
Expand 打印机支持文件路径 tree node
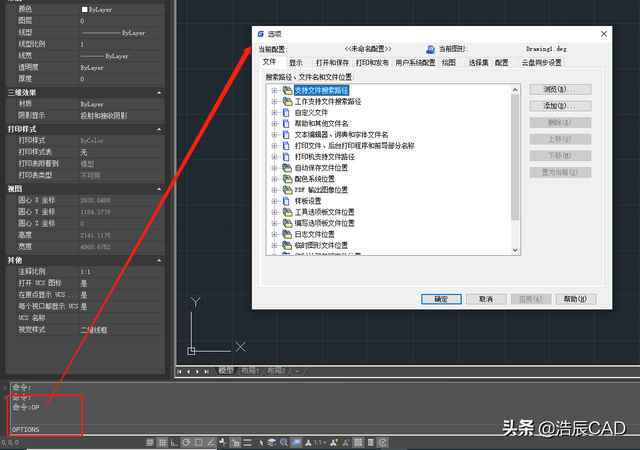pos(274,157)
